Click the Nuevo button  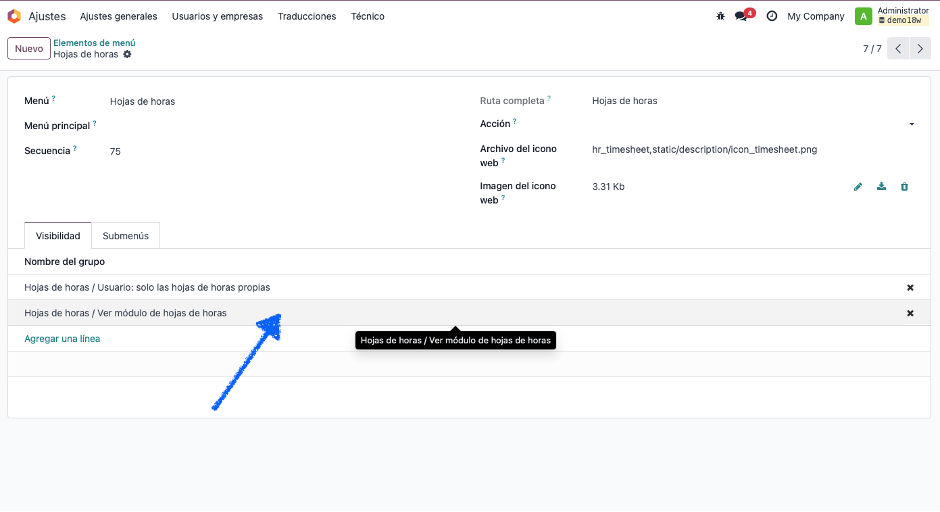29,49
